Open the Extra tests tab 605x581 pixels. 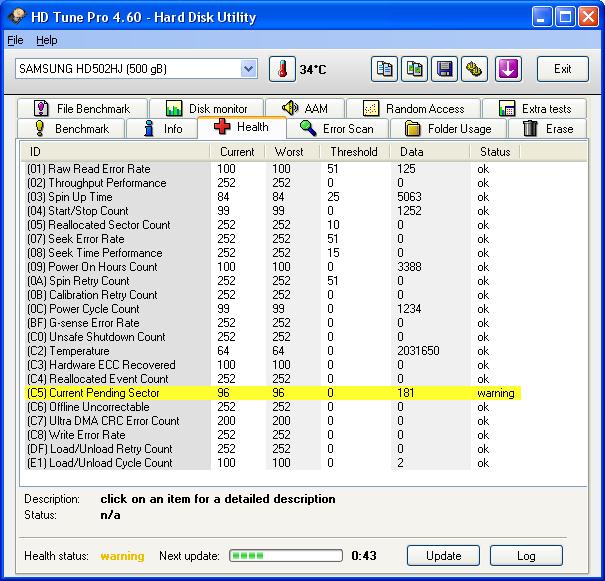coord(534,108)
